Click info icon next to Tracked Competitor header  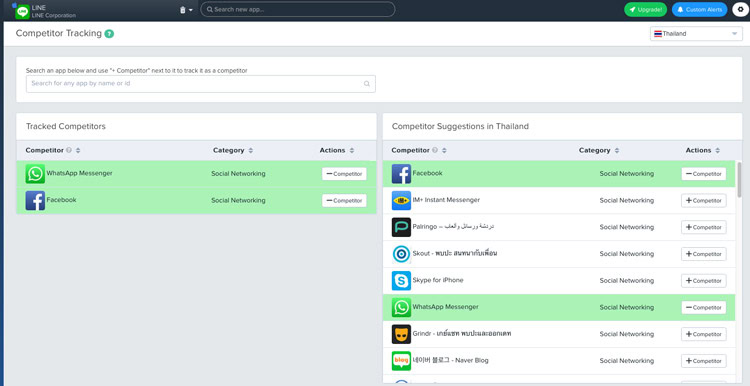point(69,150)
